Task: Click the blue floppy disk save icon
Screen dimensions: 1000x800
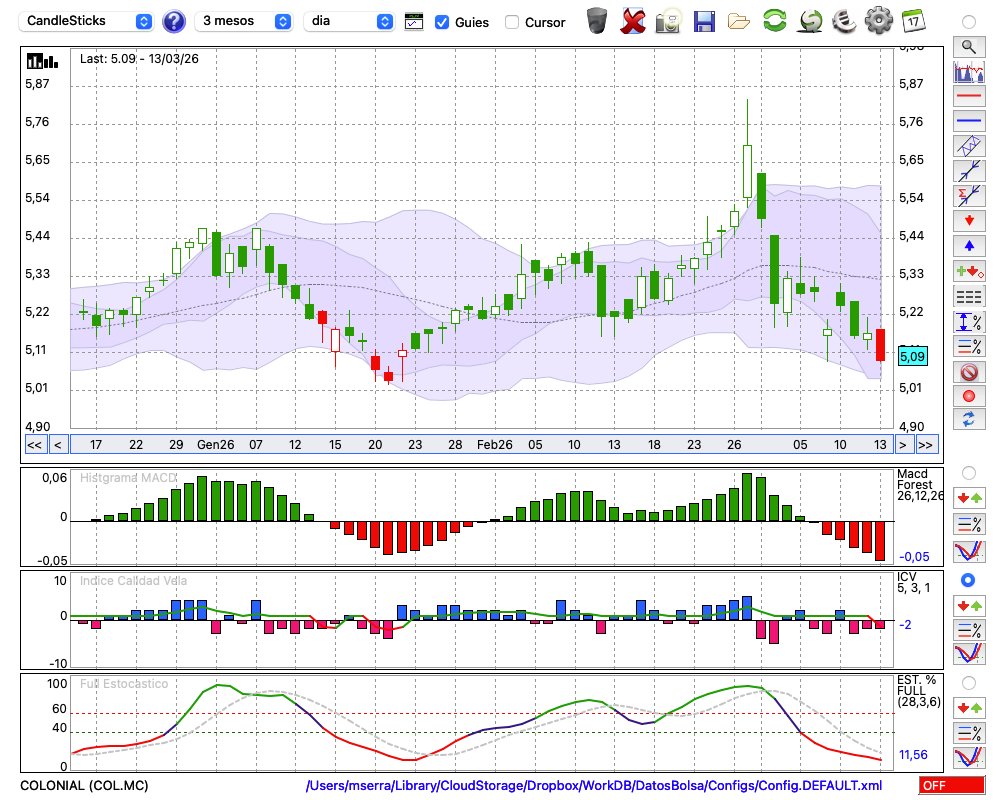Action: pyautogui.click(x=704, y=20)
